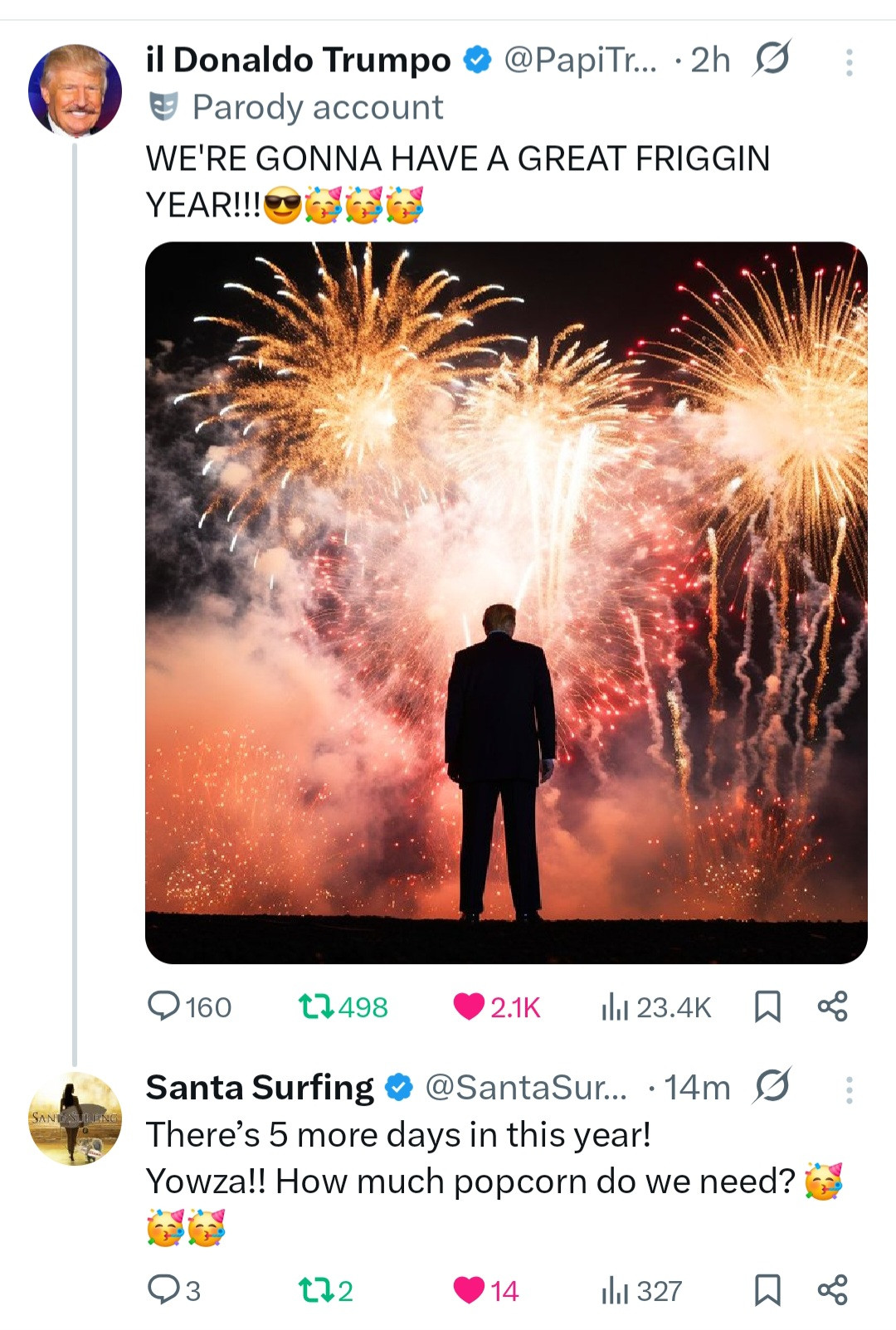This screenshot has height=1330, width=896.
Task: Reply to the il Donaldo Trumpo post
Action: point(164,1006)
